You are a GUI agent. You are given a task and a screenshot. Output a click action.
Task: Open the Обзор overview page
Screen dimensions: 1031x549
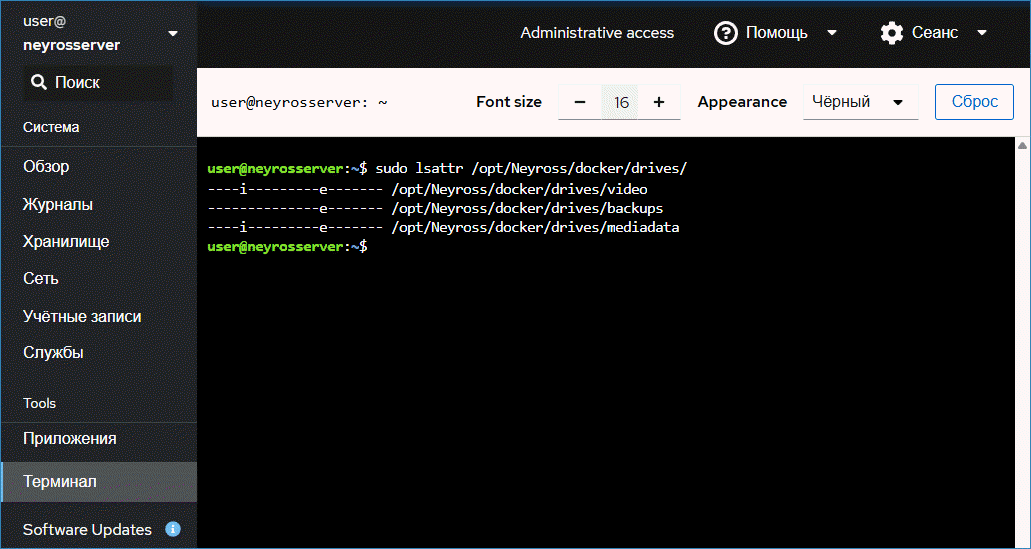coord(46,167)
